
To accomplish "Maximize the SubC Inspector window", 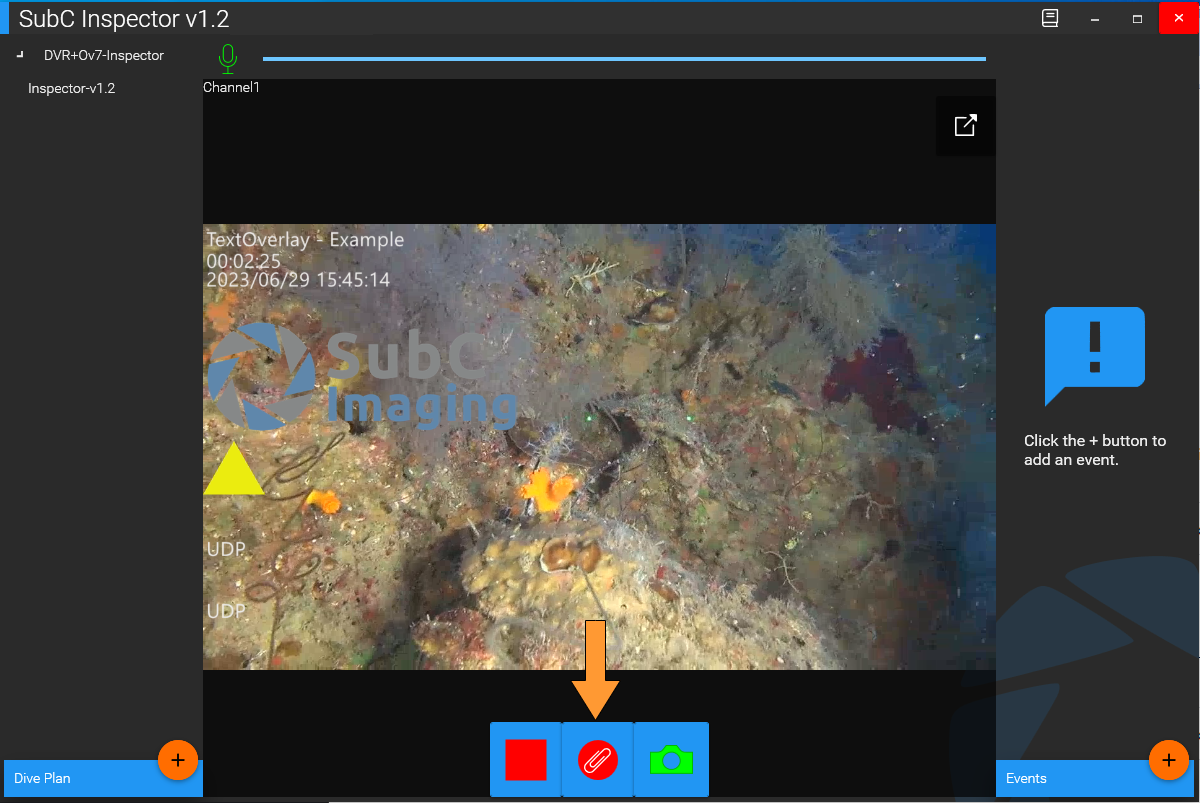I will [1137, 18].
